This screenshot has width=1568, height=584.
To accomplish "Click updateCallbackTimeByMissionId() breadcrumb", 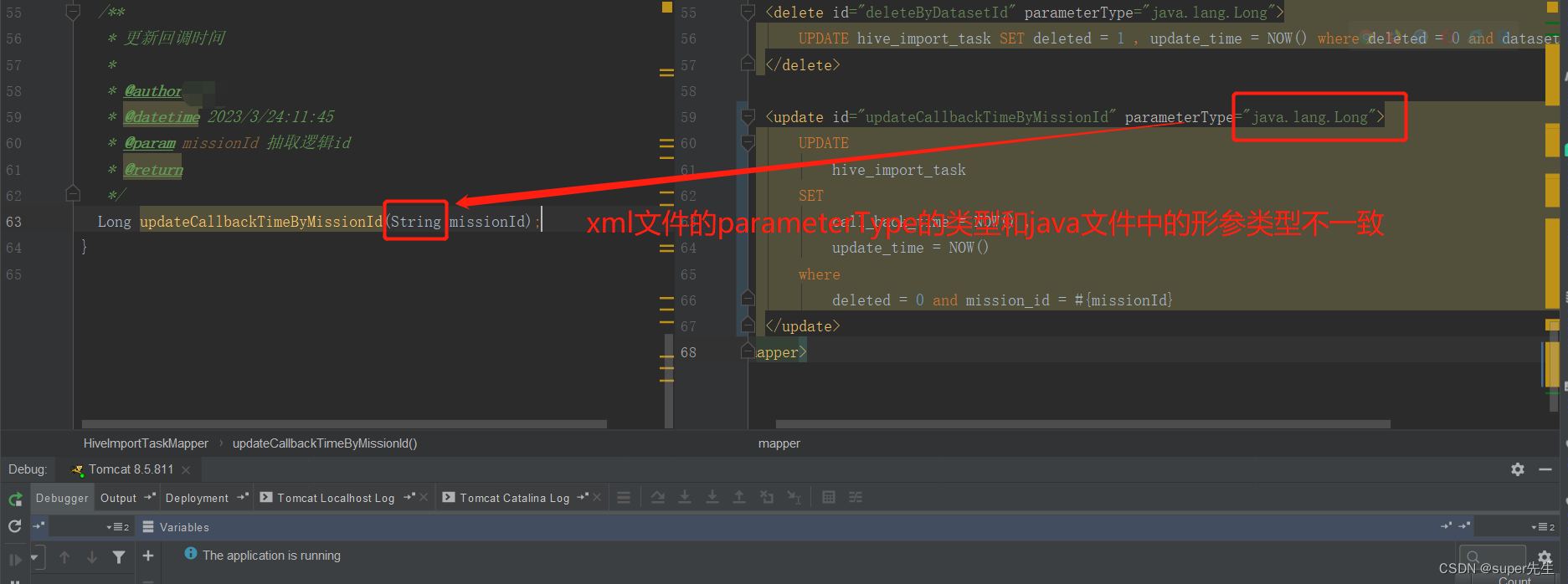I will tap(325, 443).
